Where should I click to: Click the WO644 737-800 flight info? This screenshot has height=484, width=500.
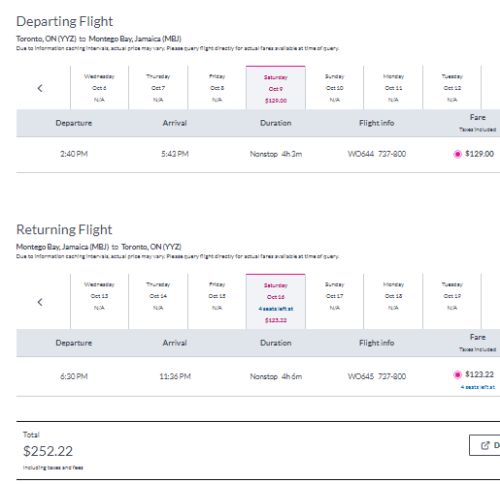tap(377, 154)
